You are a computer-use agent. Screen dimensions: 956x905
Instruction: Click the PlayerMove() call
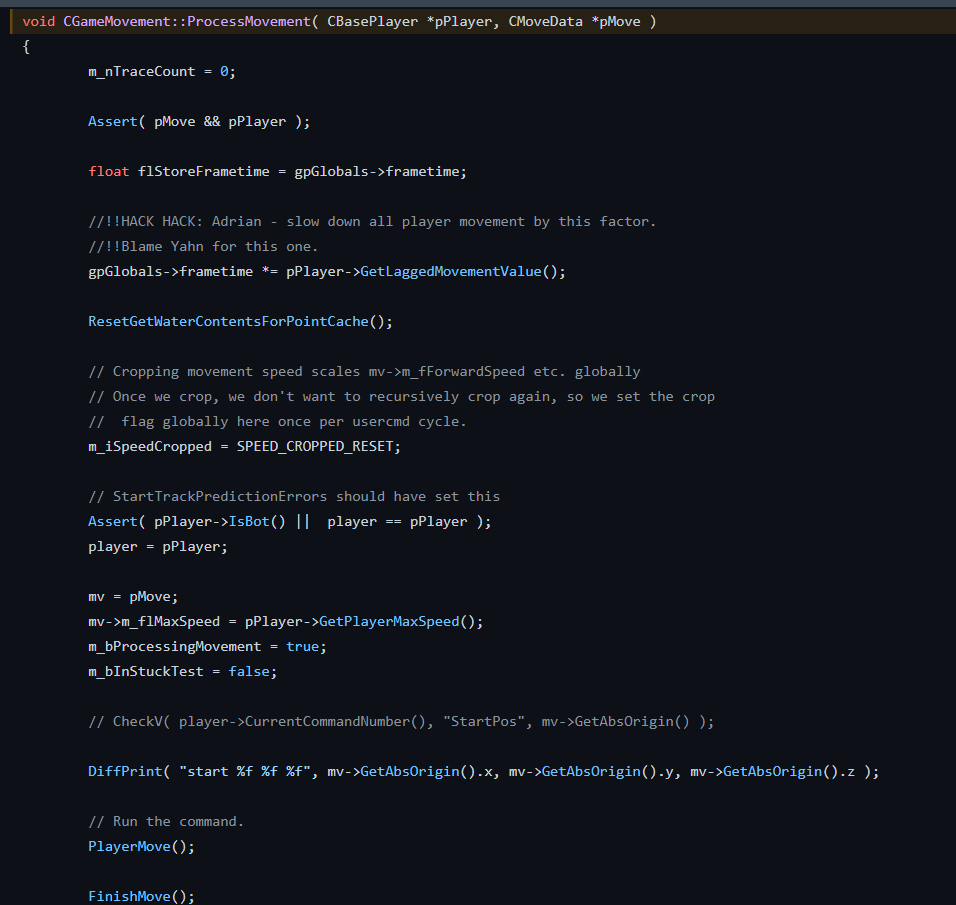tap(141, 846)
